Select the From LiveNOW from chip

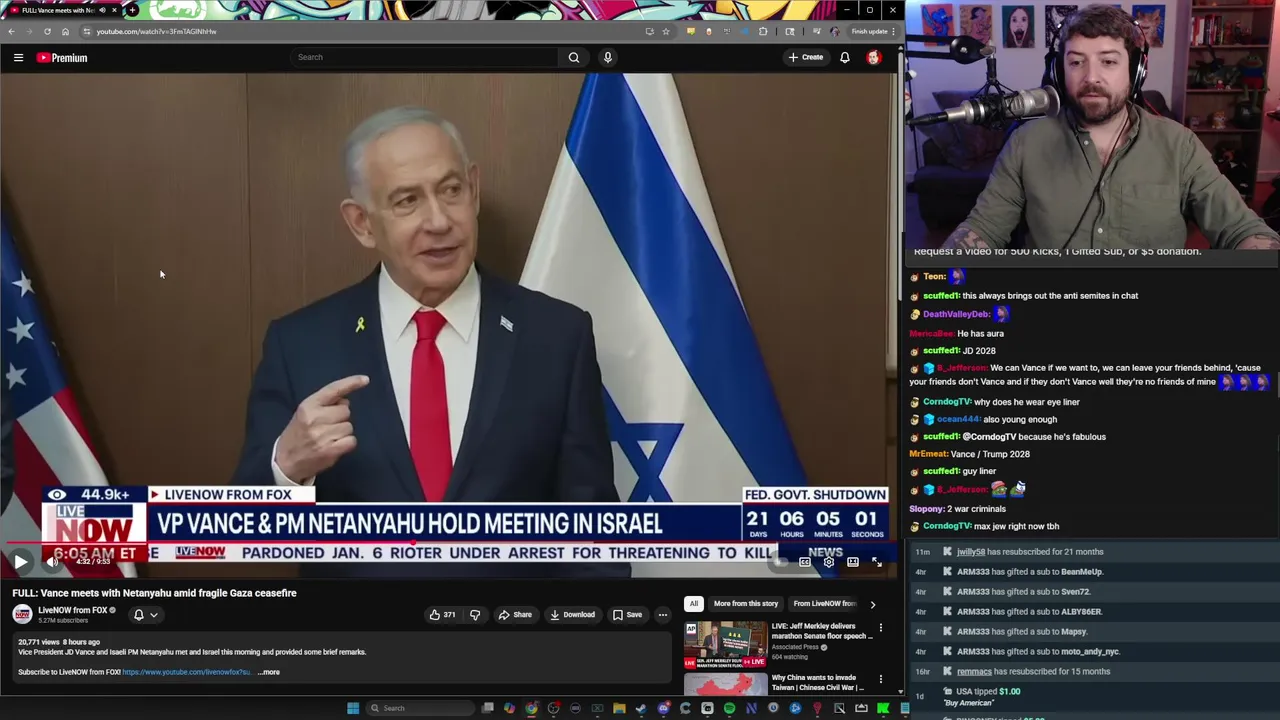point(825,604)
